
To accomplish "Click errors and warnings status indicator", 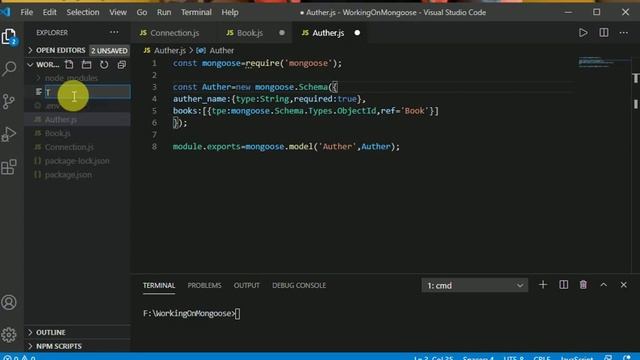I will coord(19,358).
